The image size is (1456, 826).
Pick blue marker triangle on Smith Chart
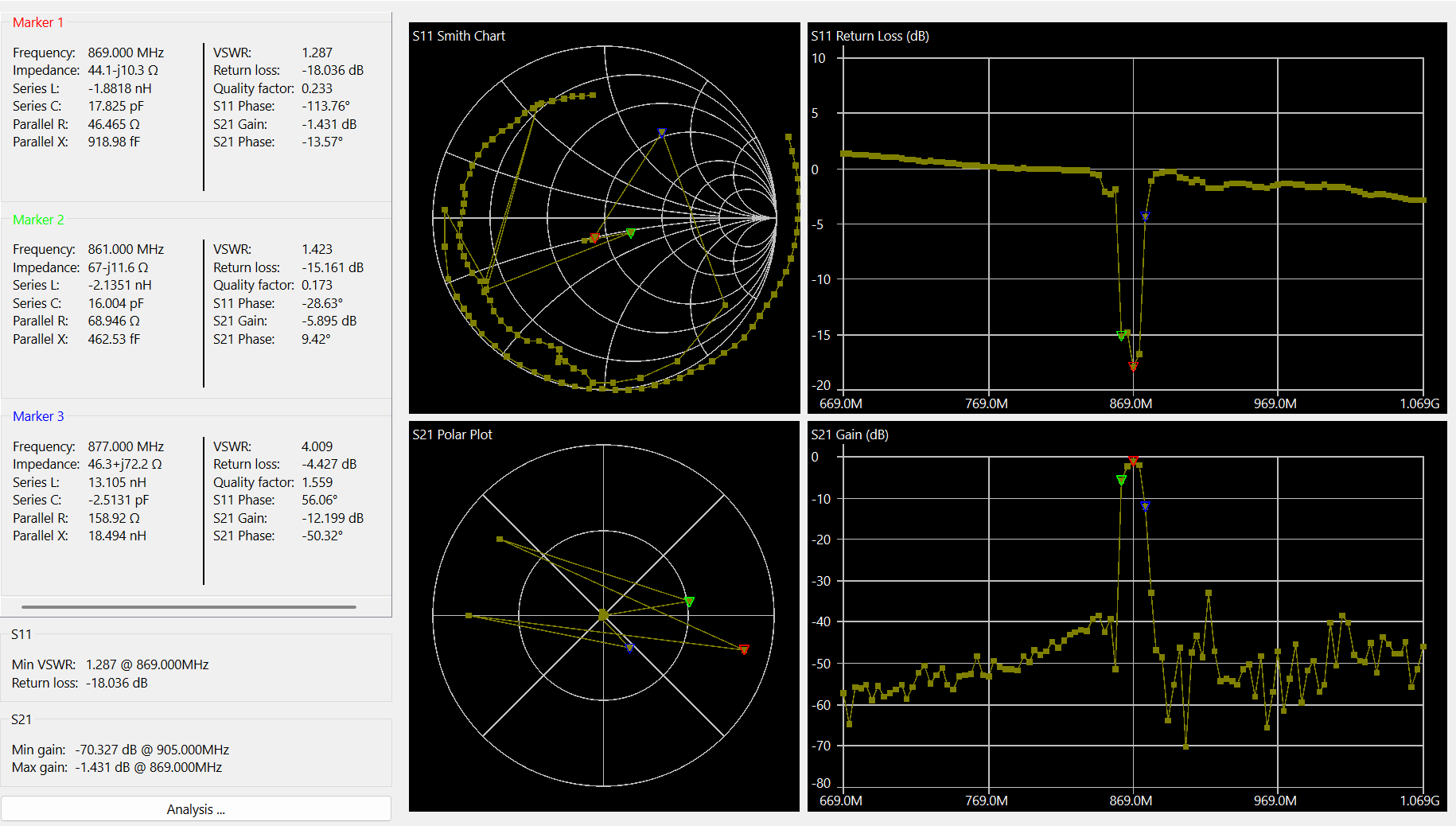661,133
